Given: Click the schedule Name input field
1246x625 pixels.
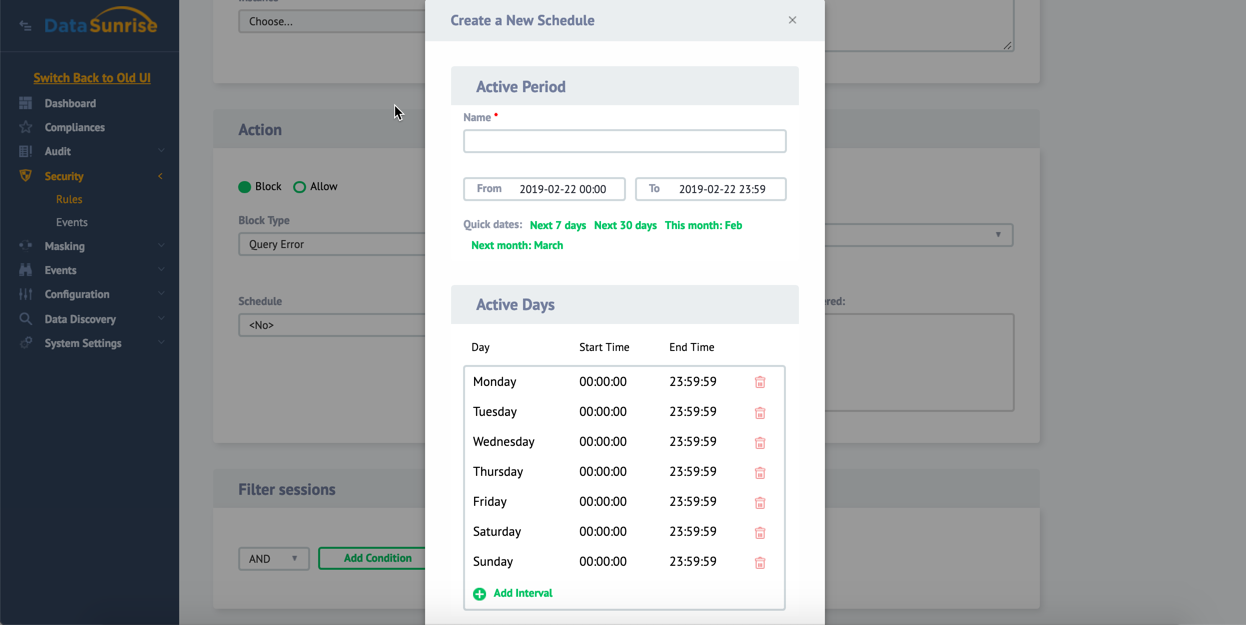Looking at the screenshot, I should (624, 141).
